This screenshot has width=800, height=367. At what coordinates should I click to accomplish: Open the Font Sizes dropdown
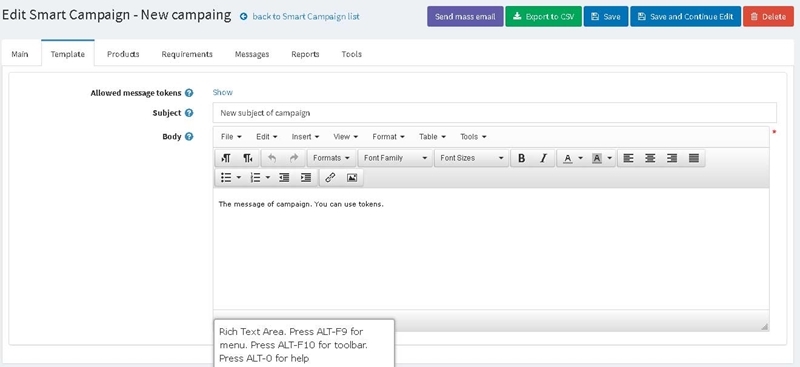[x=471, y=158]
